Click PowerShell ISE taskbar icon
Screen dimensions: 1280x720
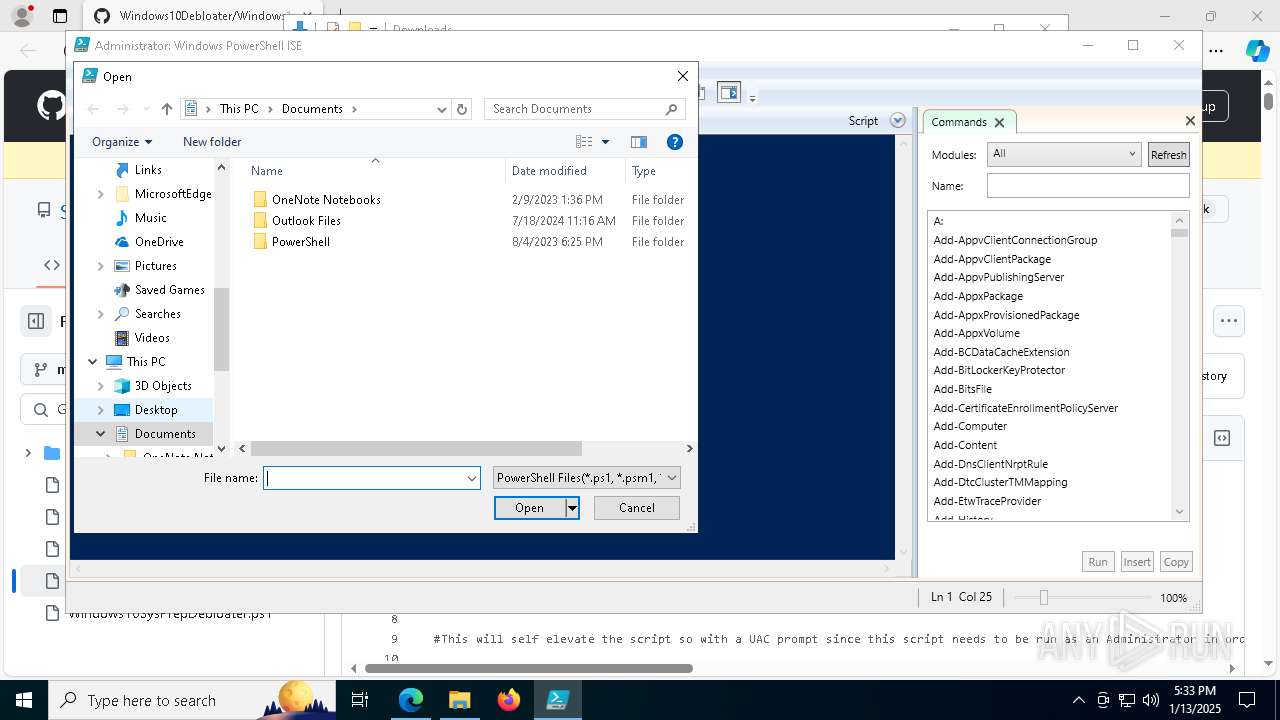point(557,700)
